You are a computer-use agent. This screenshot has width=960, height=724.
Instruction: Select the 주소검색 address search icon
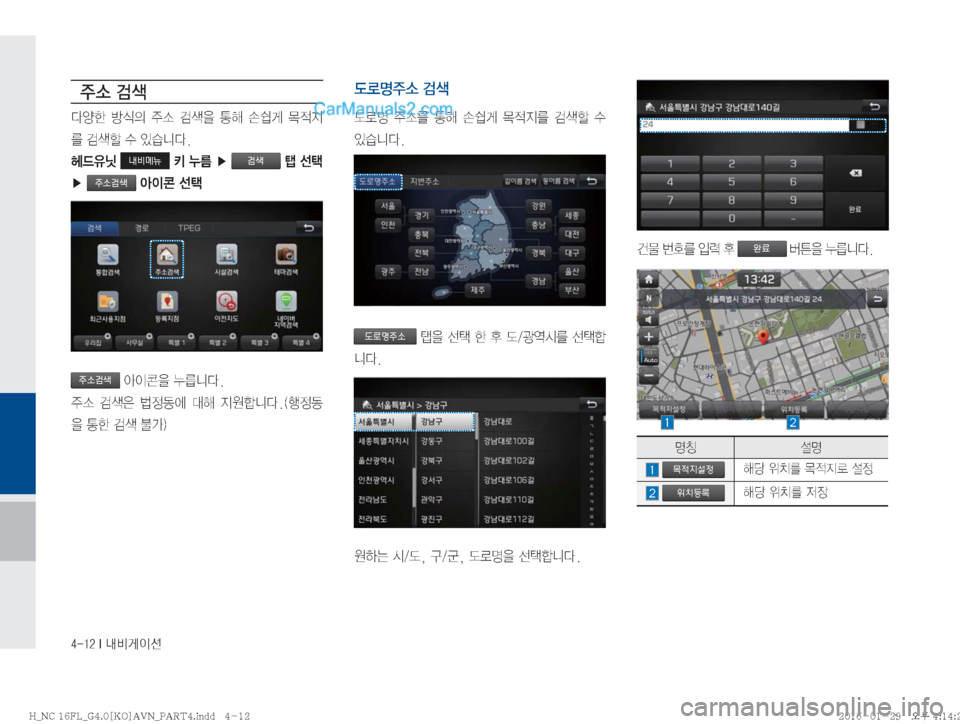point(167,259)
